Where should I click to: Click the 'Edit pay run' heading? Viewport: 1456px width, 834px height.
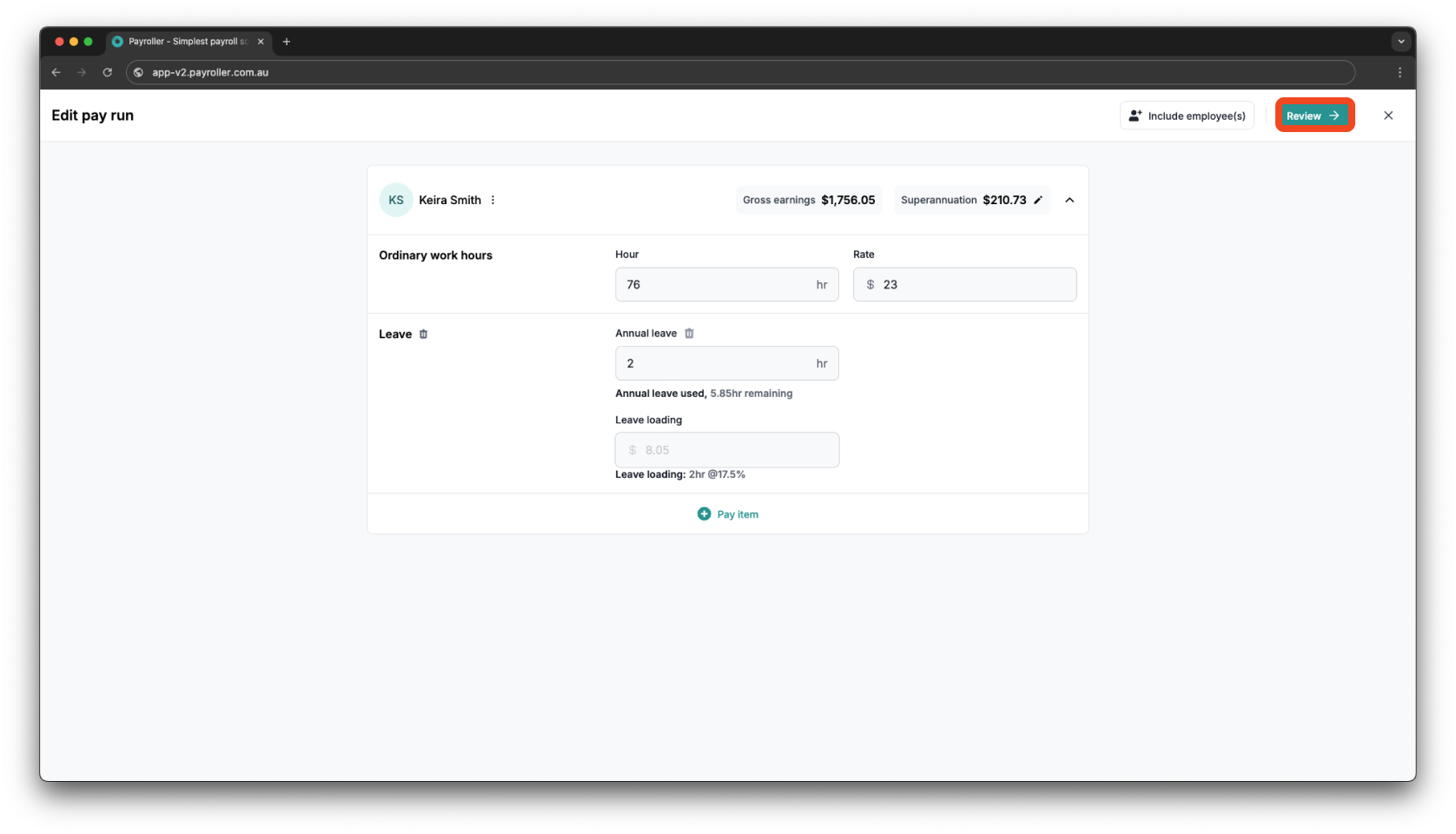pyautogui.click(x=93, y=116)
